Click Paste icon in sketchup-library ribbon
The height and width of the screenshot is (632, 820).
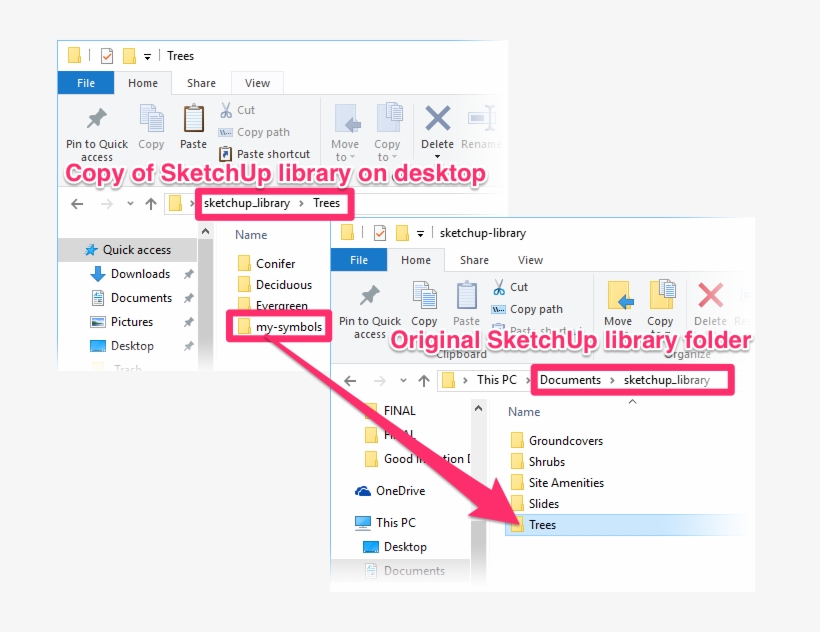pos(466,296)
